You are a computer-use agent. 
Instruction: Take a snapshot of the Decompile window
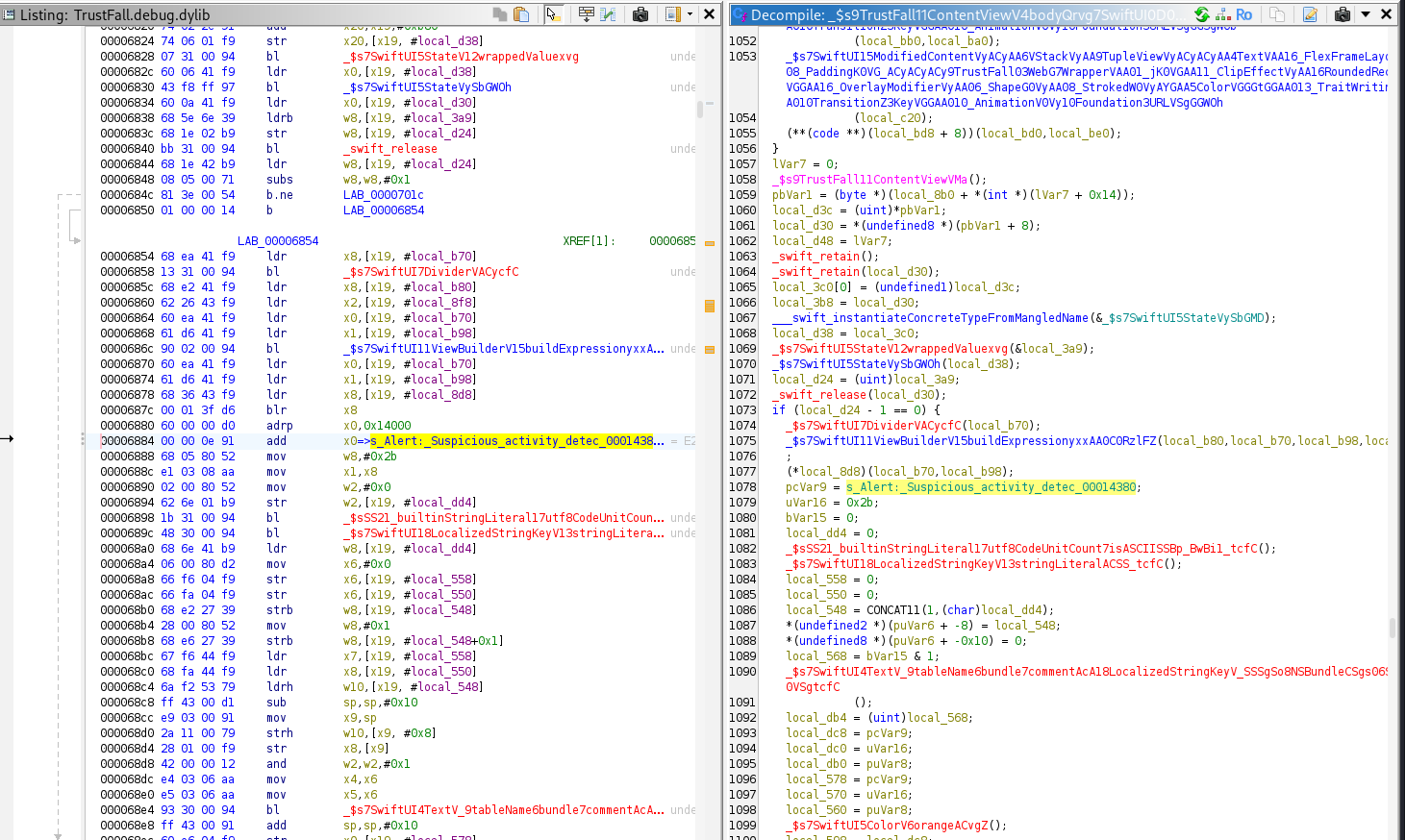tap(1342, 14)
